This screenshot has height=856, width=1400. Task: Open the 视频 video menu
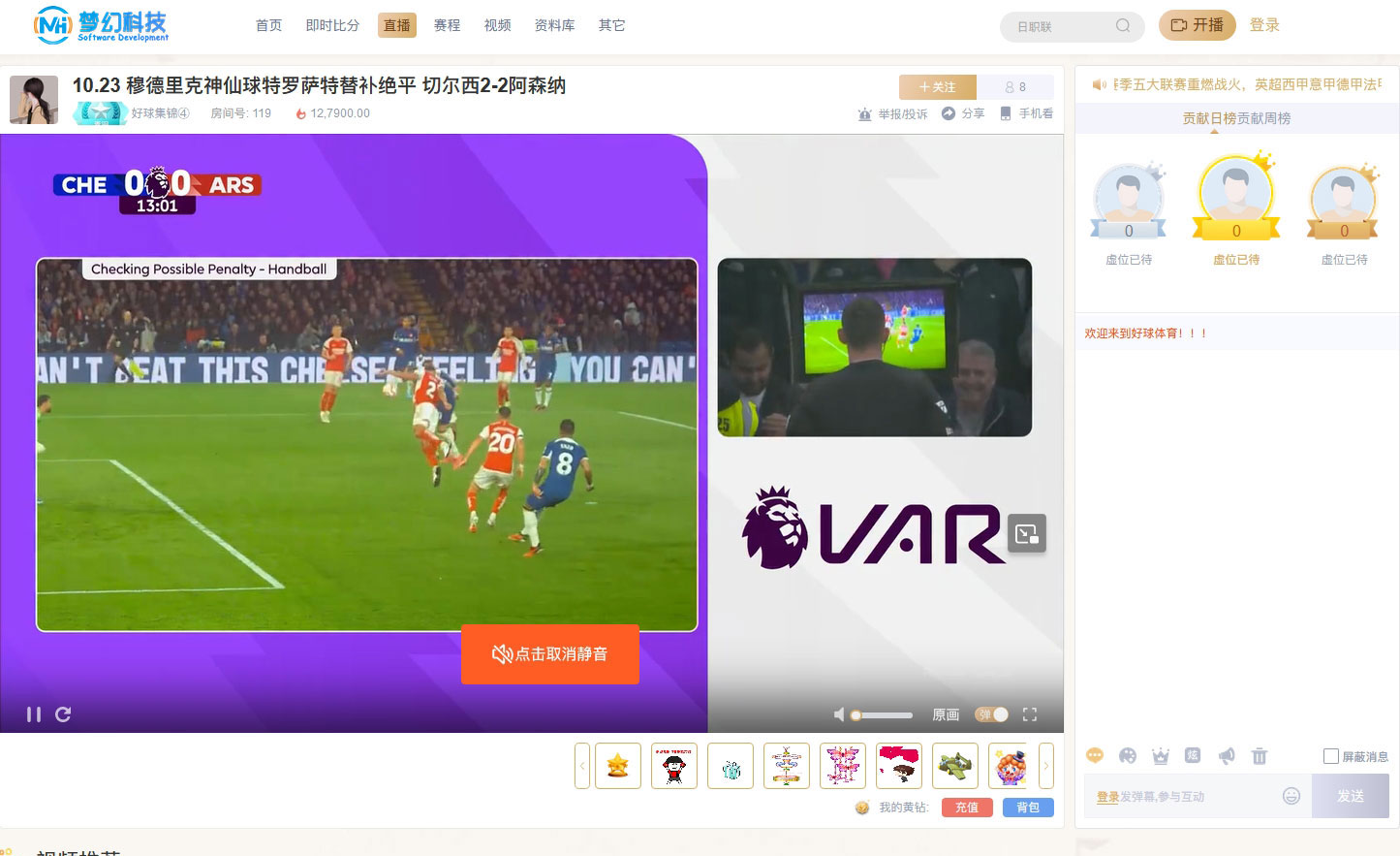[x=497, y=25]
